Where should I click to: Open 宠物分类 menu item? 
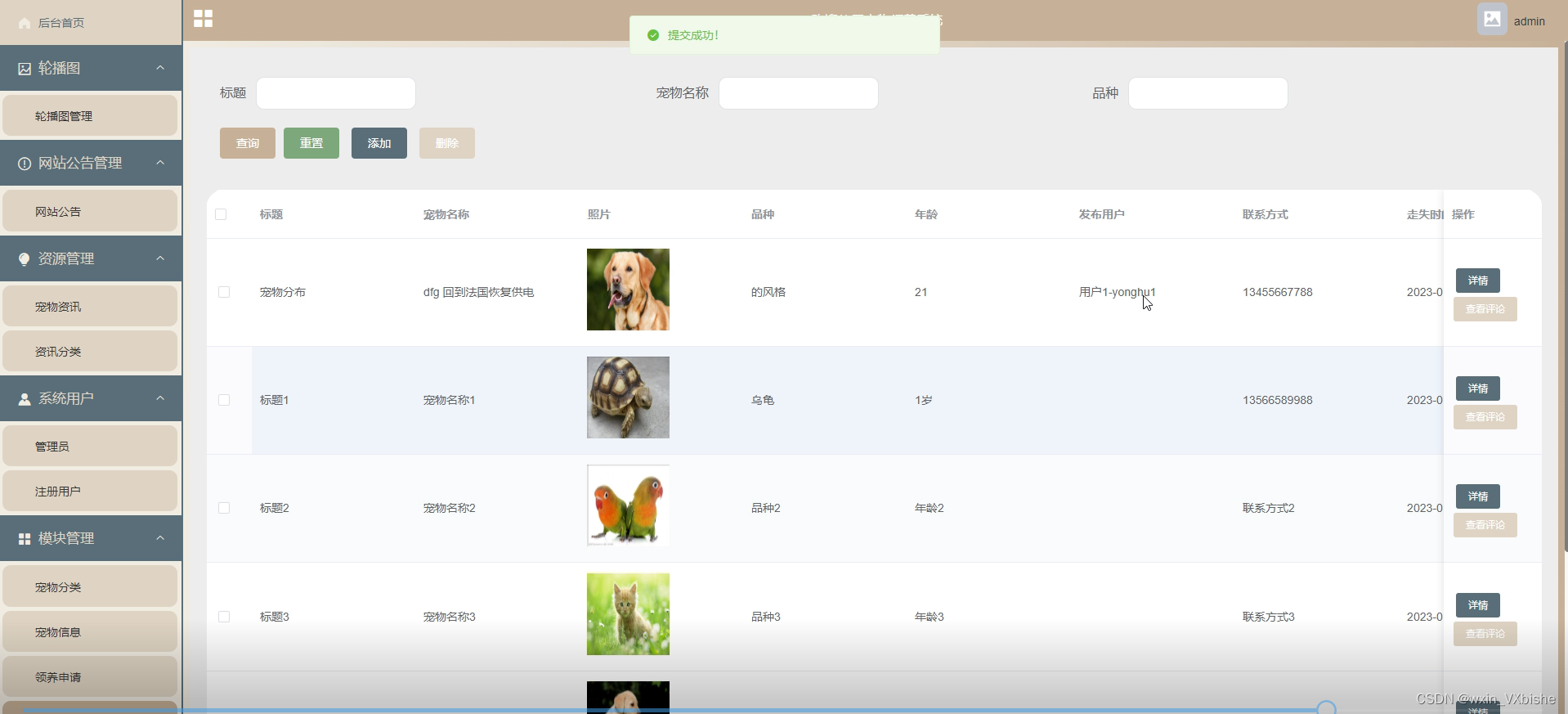click(90, 587)
